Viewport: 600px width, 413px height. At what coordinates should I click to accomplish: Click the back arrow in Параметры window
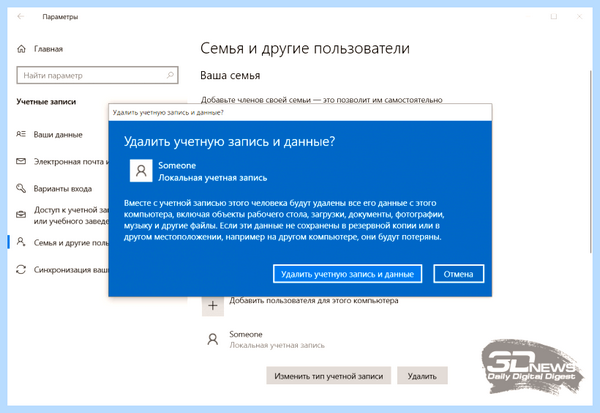[21, 16]
